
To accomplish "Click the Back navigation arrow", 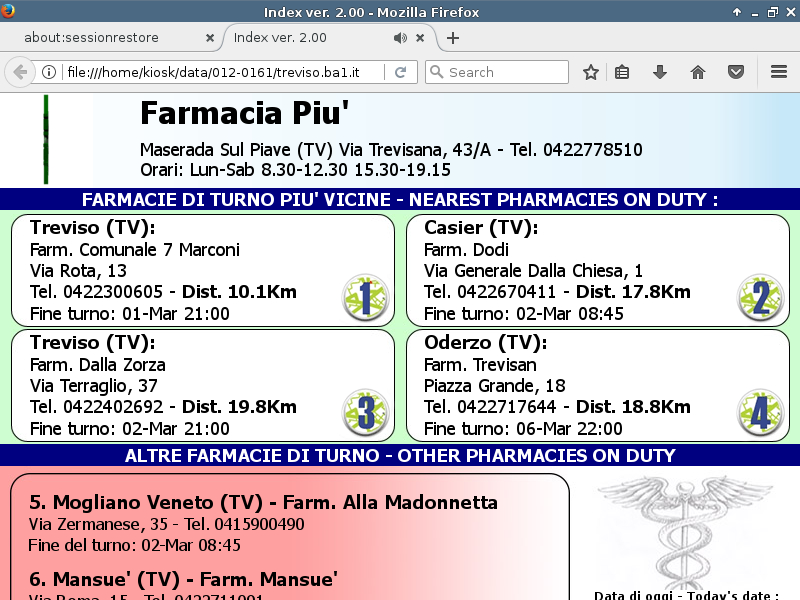I will coord(19,72).
